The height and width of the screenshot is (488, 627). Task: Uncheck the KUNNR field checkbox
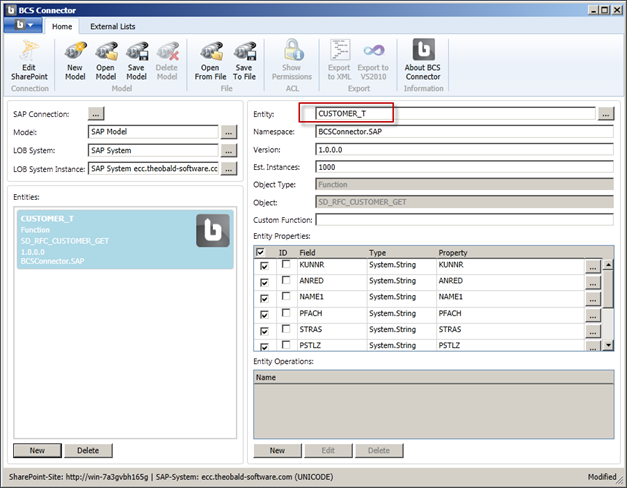pyautogui.click(x=264, y=267)
